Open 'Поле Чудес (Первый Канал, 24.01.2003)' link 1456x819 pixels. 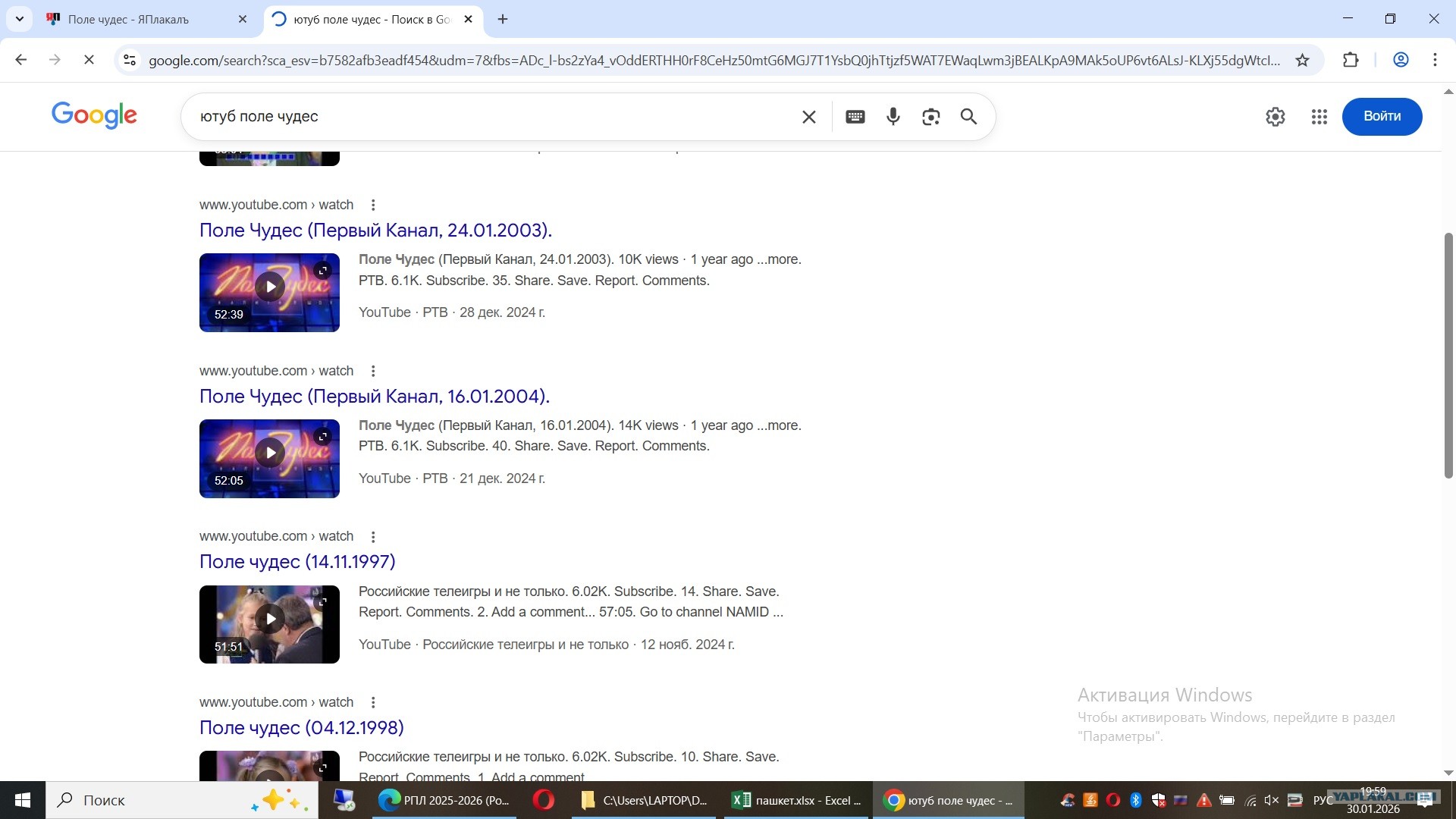375,230
